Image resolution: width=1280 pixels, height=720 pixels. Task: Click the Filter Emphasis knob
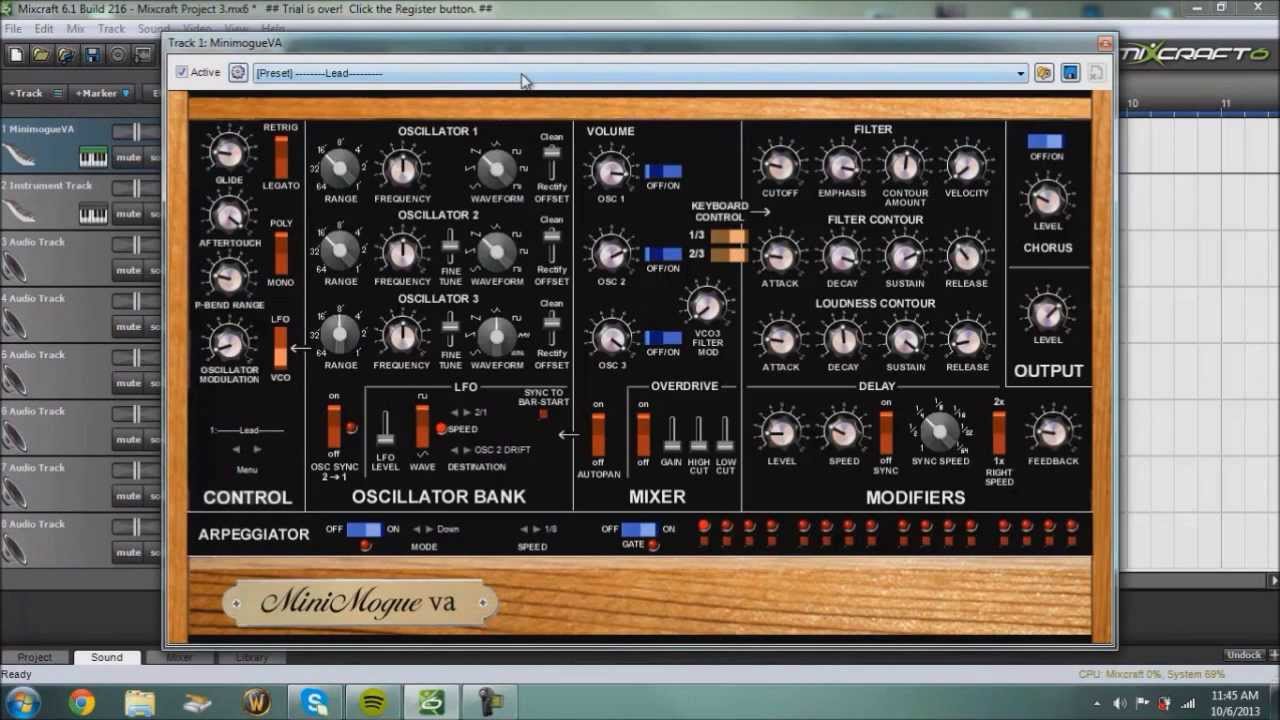click(x=842, y=165)
